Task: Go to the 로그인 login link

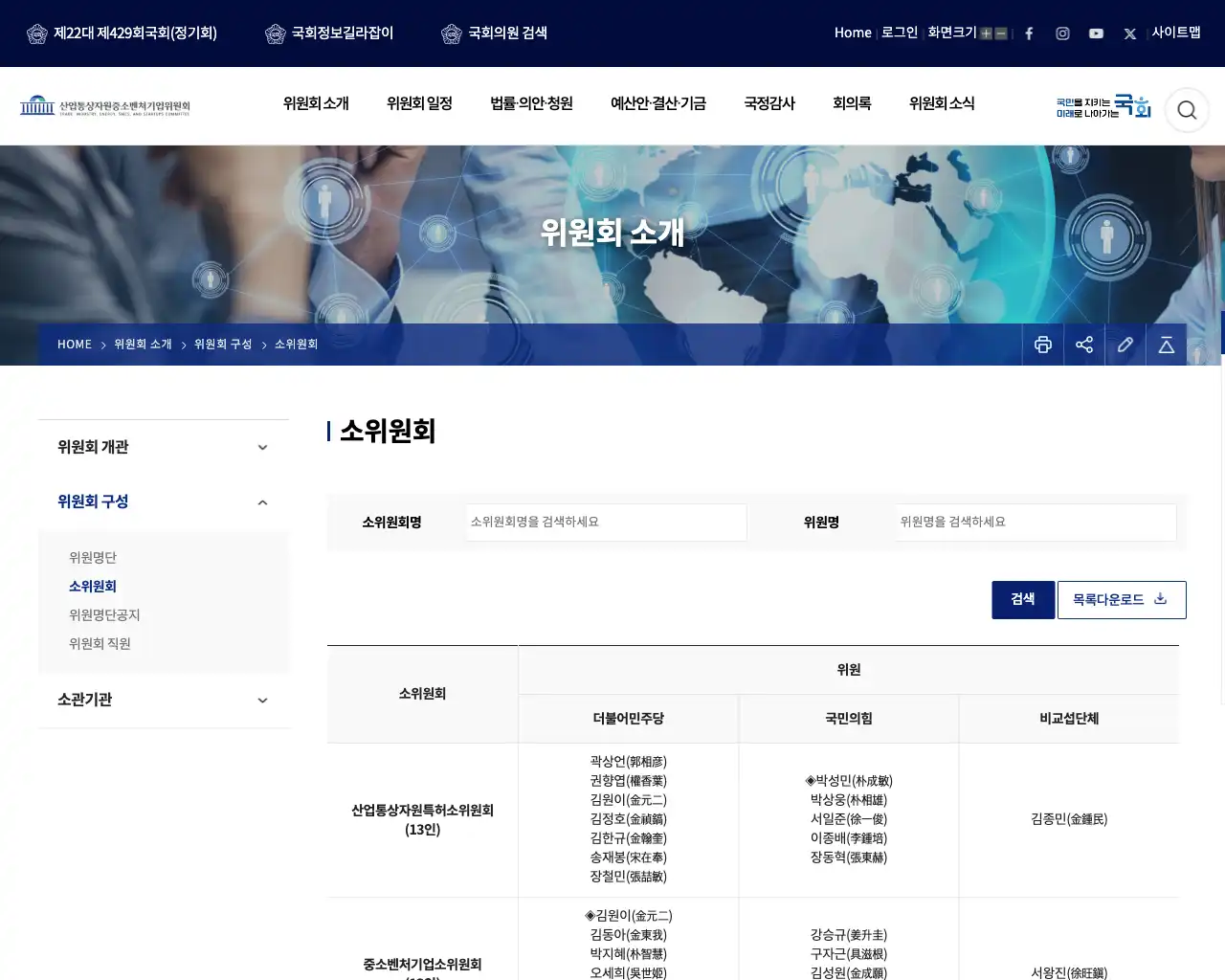Action: click(x=900, y=33)
